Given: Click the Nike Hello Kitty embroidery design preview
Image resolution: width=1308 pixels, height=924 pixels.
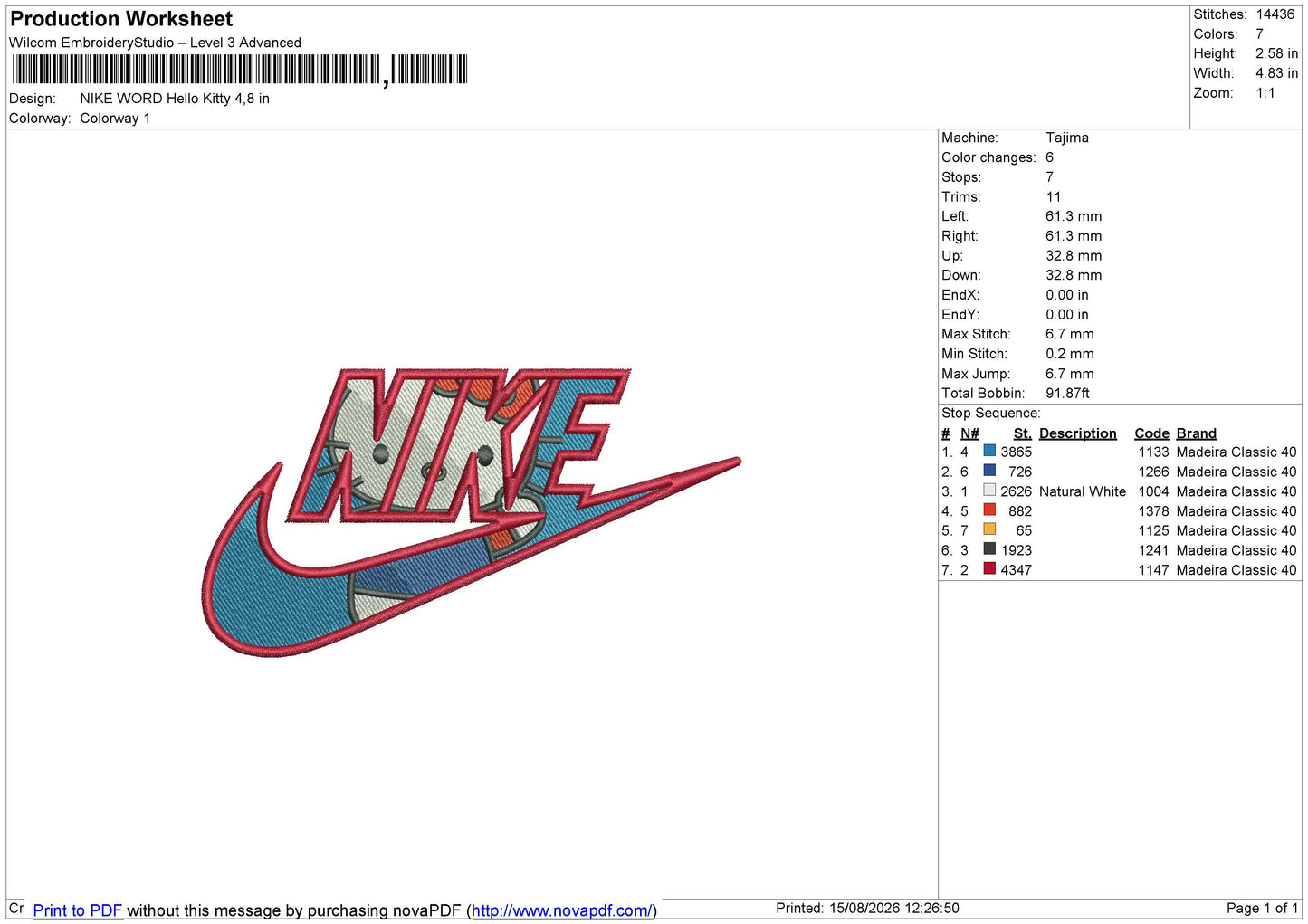Looking at the screenshot, I should coord(471,511).
